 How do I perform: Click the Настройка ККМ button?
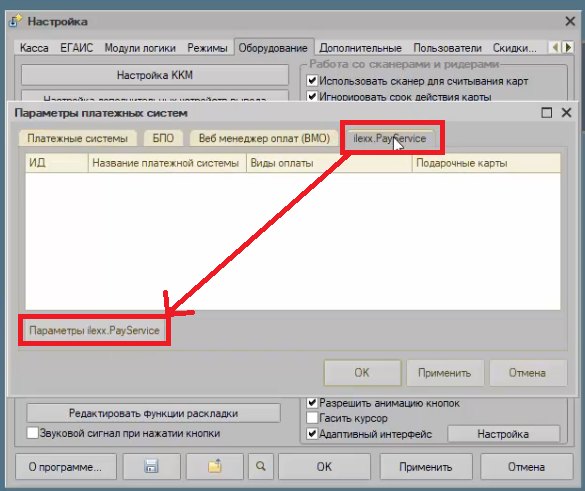(155, 75)
